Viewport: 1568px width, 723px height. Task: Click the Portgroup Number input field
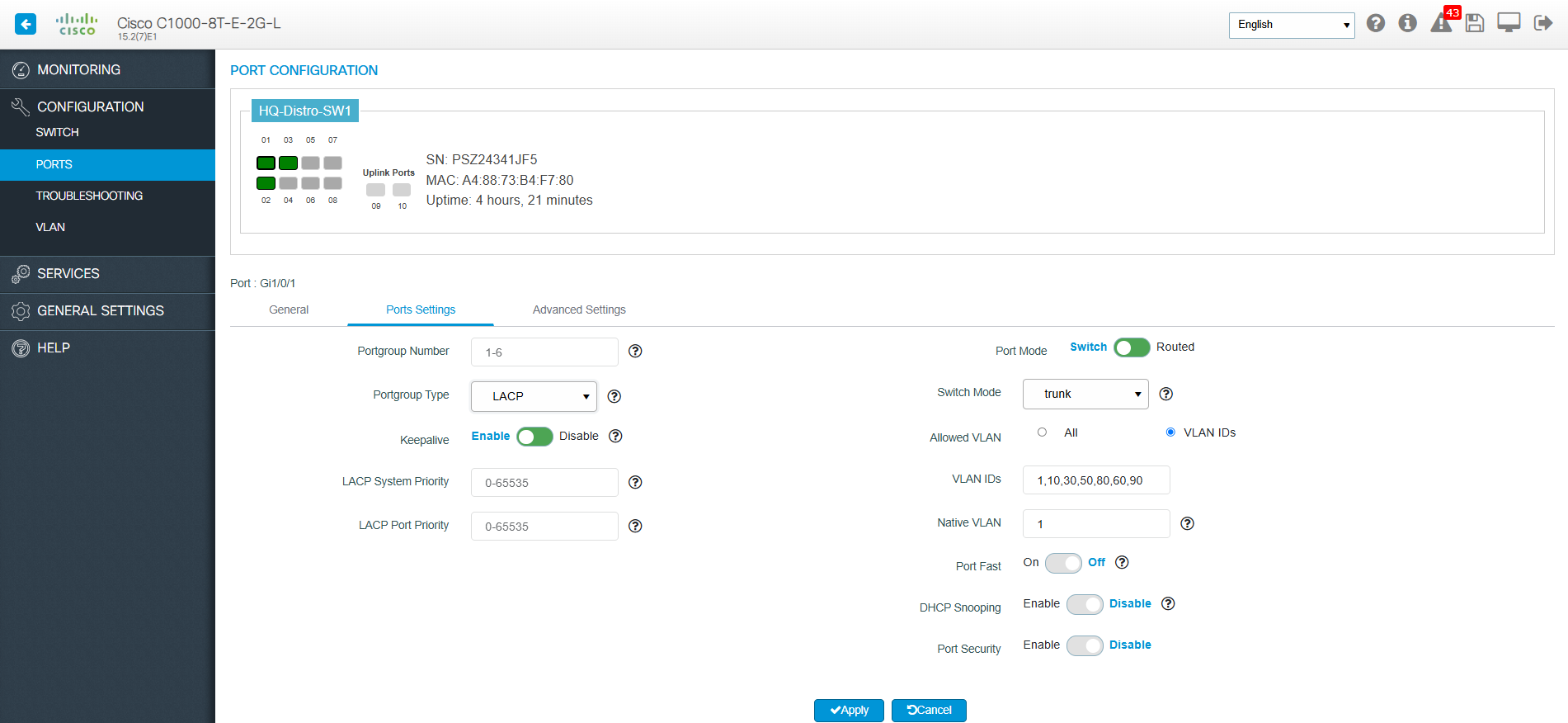[x=544, y=352]
